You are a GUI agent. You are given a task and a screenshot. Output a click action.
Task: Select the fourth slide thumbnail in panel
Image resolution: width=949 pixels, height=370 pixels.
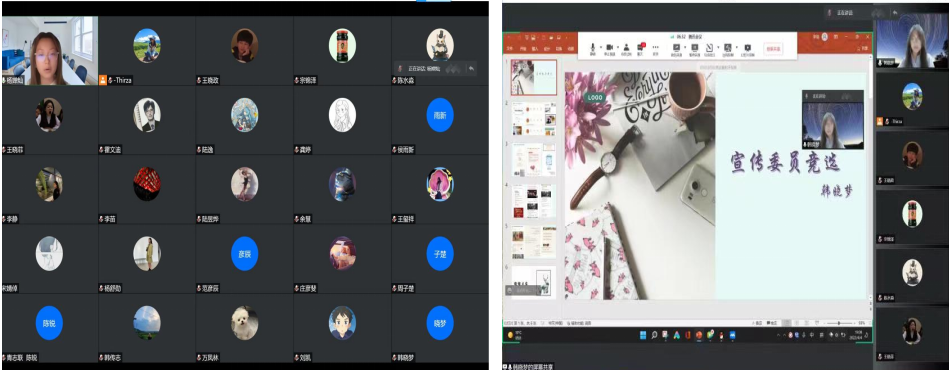tap(534, 201)
